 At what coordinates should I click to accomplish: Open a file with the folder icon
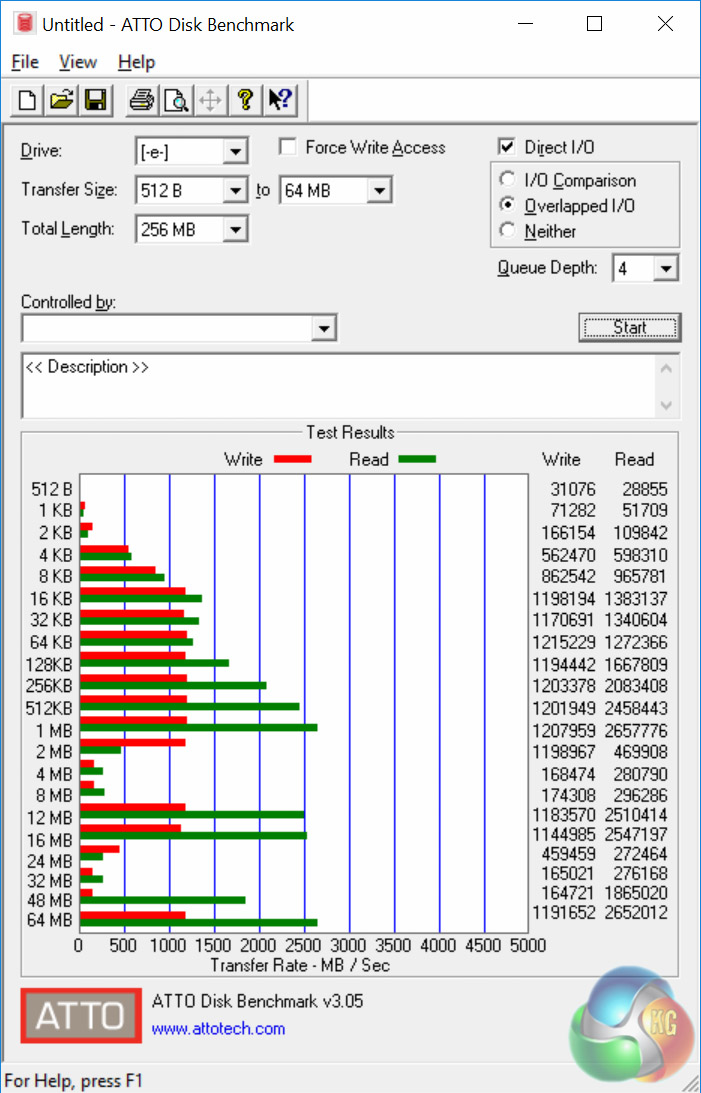point(61,100)
